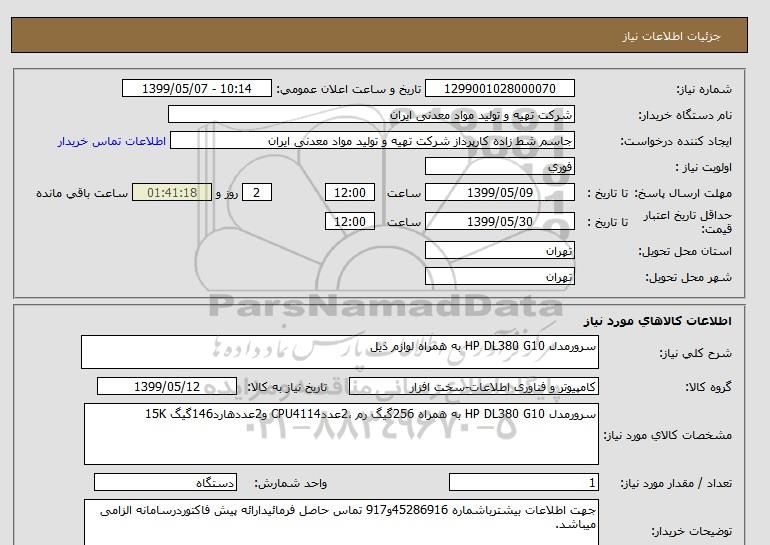Image resolution: width=770 pixels, height=545 pixels.
Task: Select the unit of measure field دستگاه
Action: coord(165,483)
